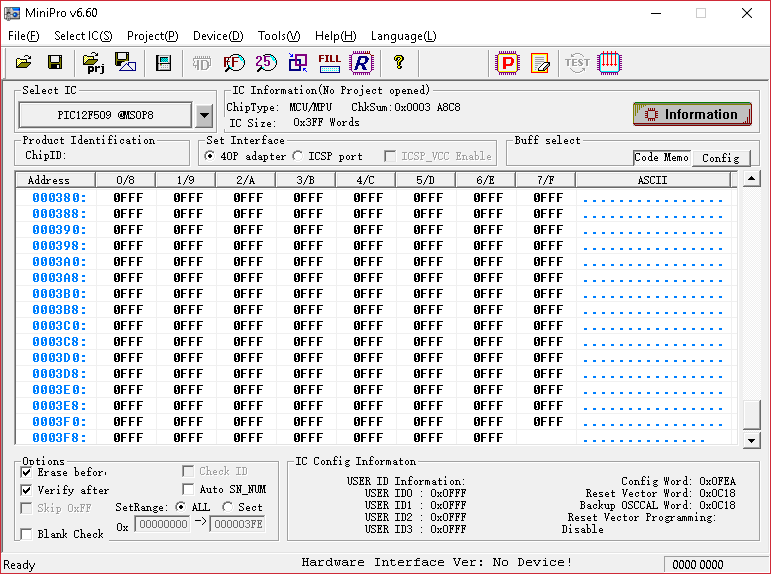Click the save file floppy icon
771x574 pixels.
[x=55, y=63]
